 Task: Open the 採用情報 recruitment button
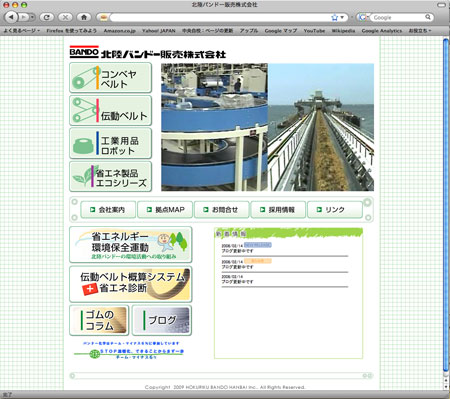[x=278, y=210]
